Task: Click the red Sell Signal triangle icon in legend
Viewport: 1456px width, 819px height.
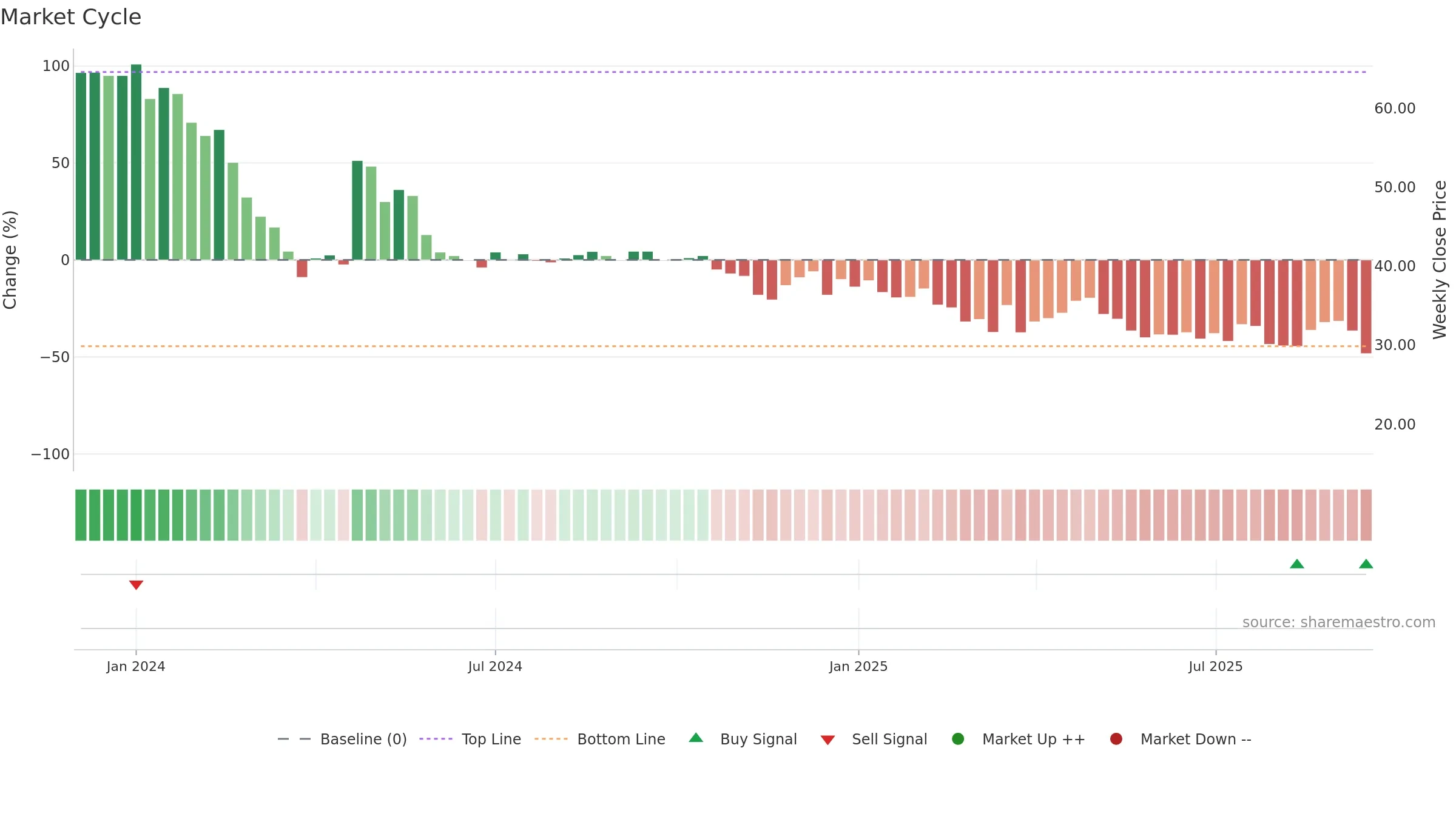Action: pos(827,740)
